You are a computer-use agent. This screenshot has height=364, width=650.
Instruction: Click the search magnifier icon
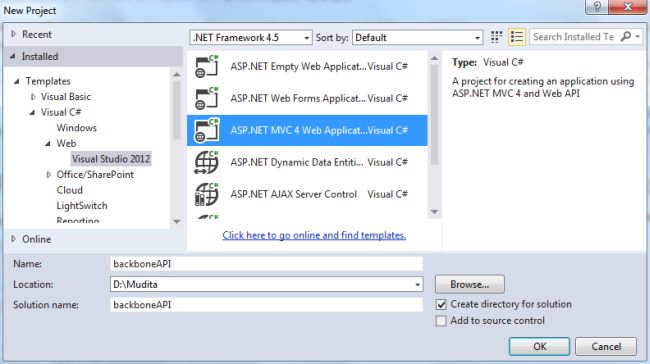point(626,36)
